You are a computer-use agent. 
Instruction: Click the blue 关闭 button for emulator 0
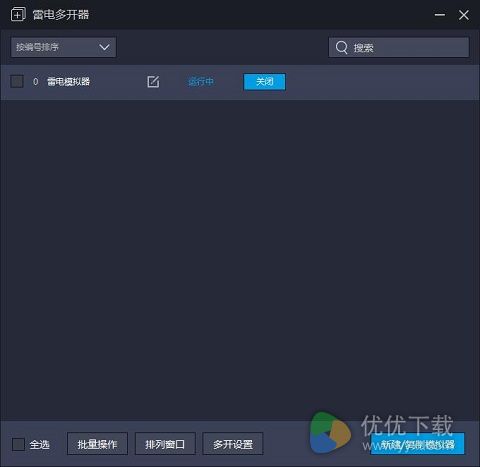tap(265, 82)
